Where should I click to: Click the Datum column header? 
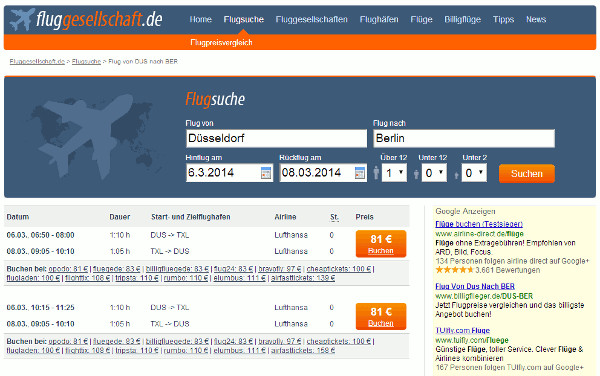[18, 217]
